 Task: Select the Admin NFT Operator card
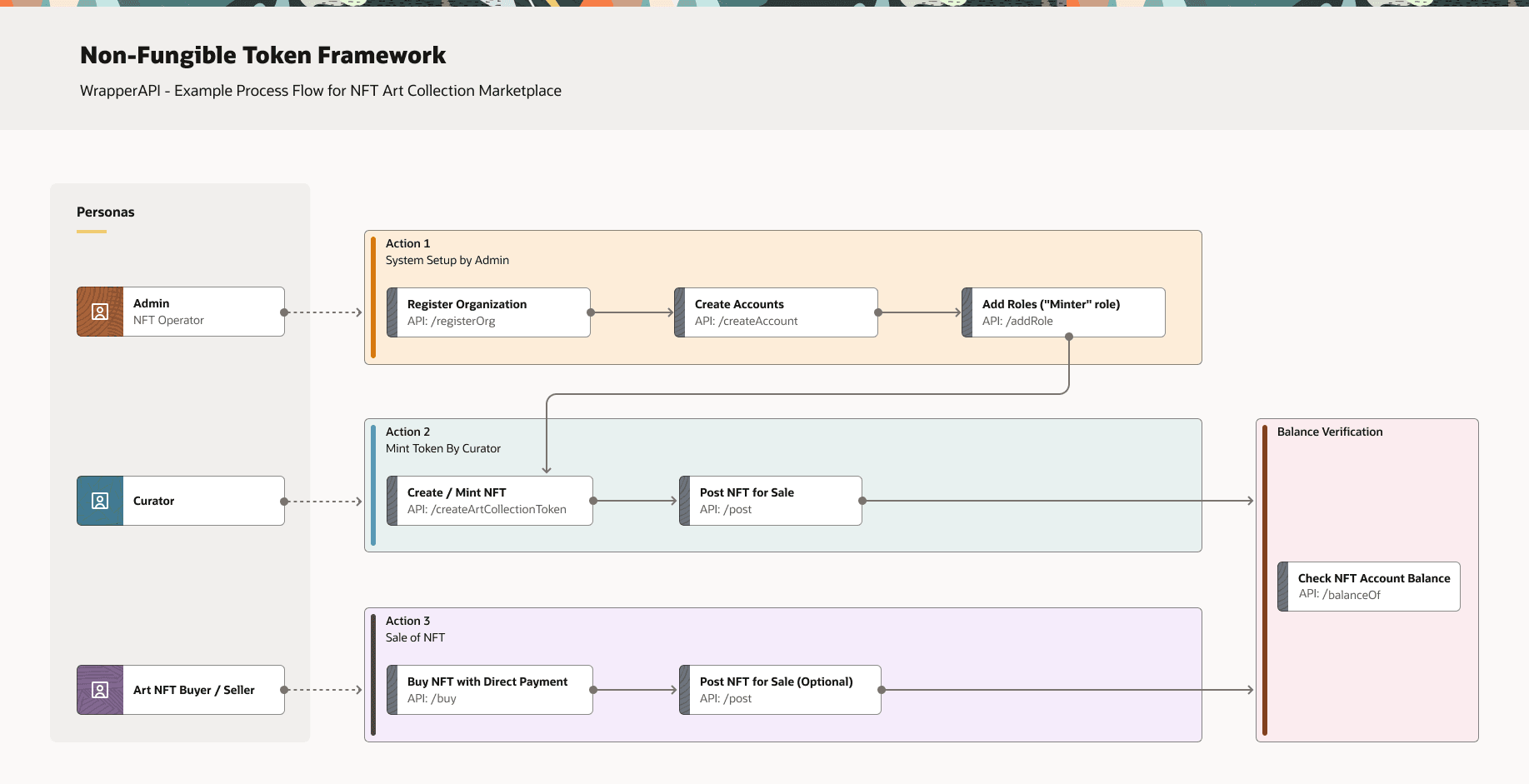[x=181, y=312]
